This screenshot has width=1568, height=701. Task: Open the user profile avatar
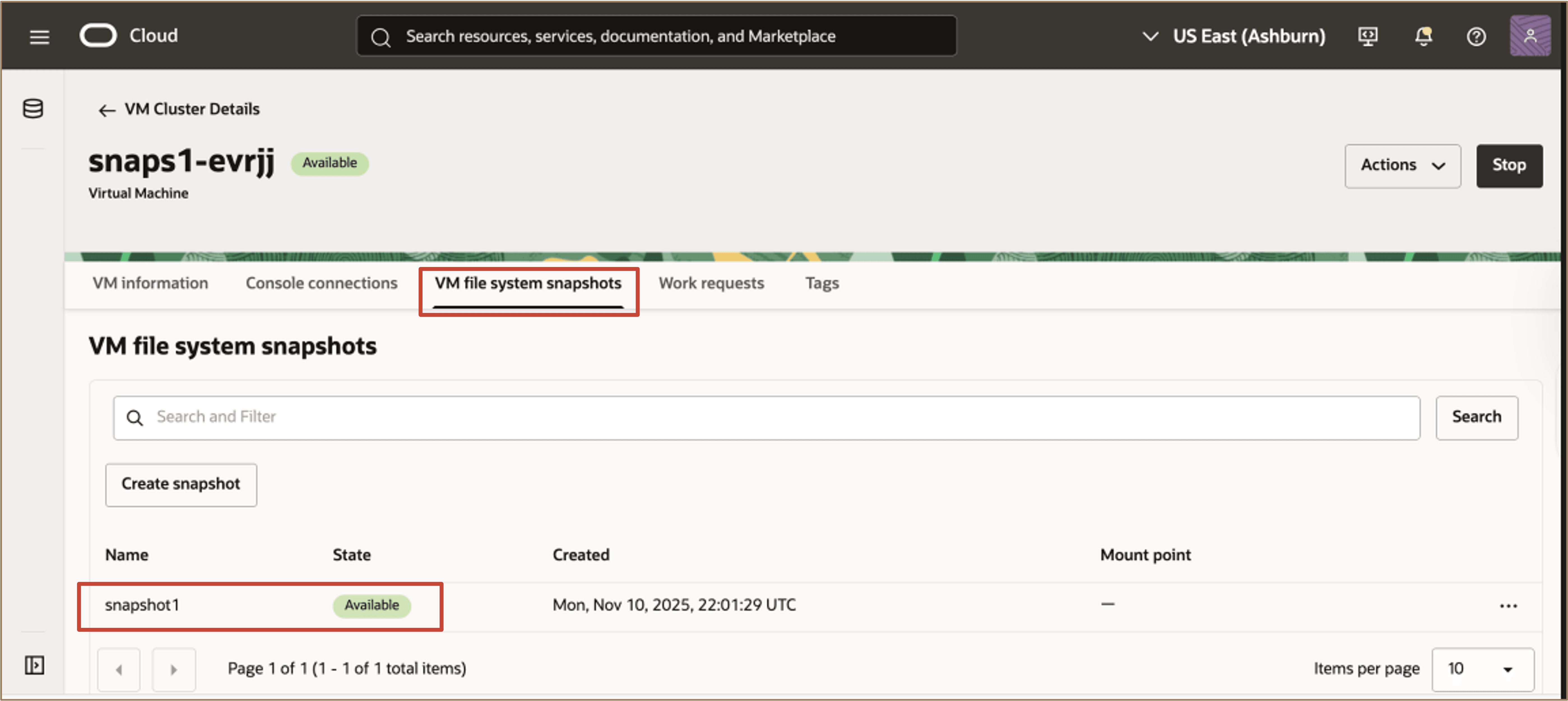[1530, 36]
